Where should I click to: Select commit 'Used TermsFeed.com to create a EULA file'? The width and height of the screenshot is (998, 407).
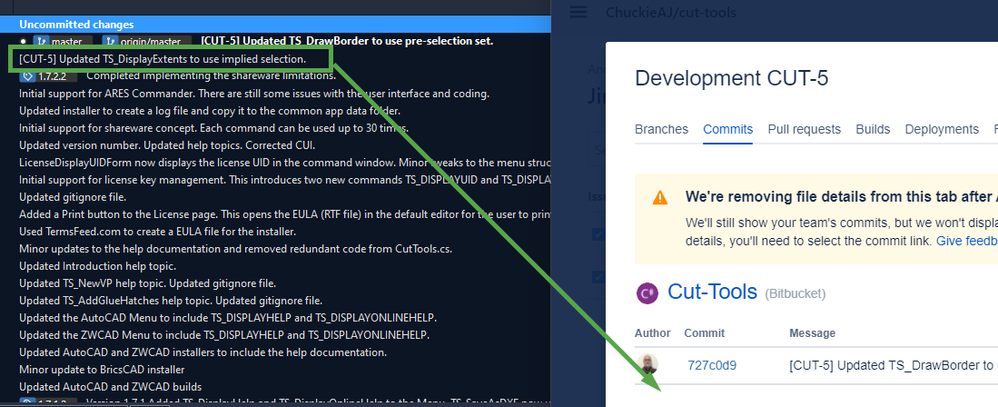click(157, 231)
